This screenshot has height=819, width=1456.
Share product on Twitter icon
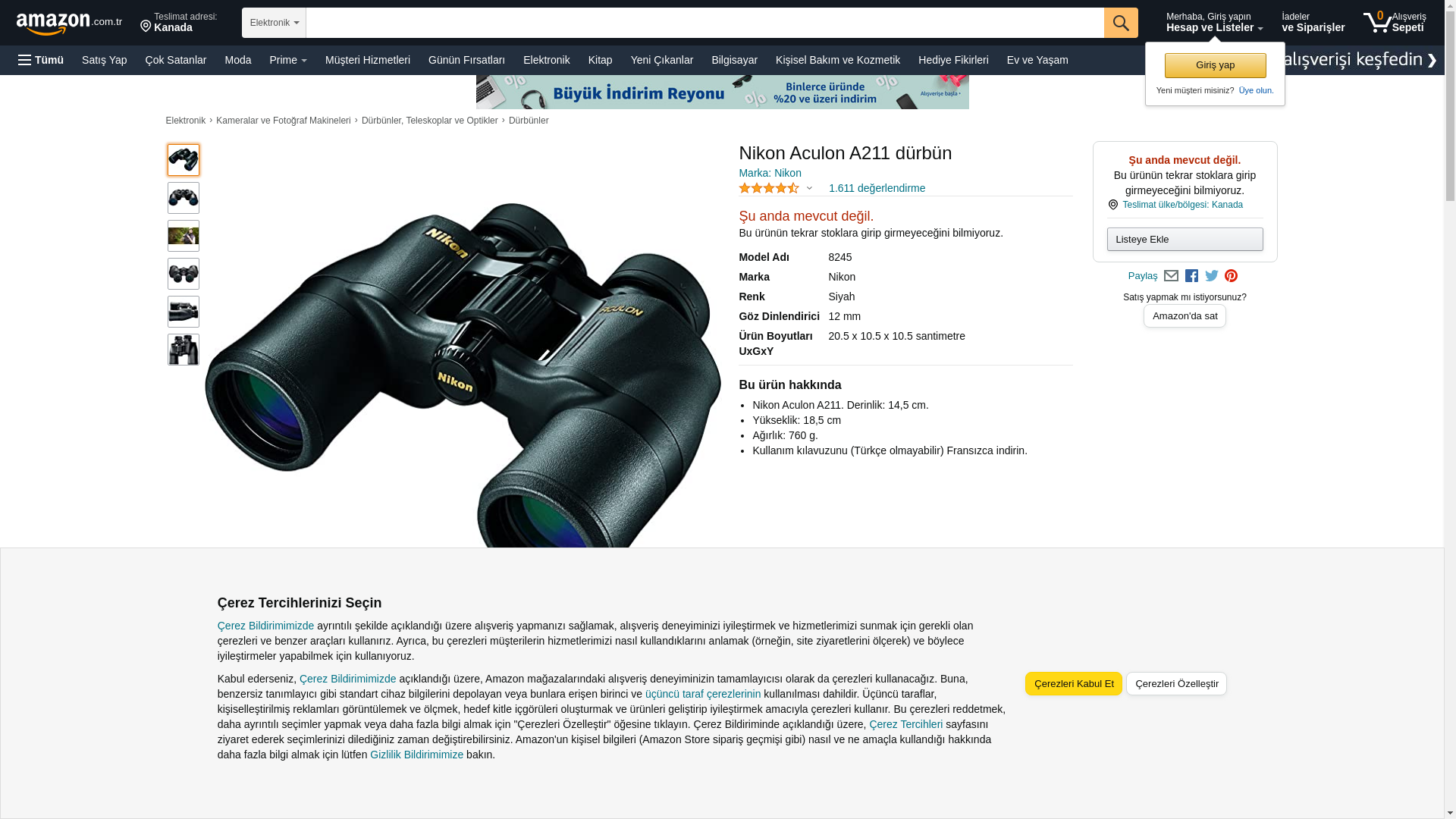[1211, 276]
